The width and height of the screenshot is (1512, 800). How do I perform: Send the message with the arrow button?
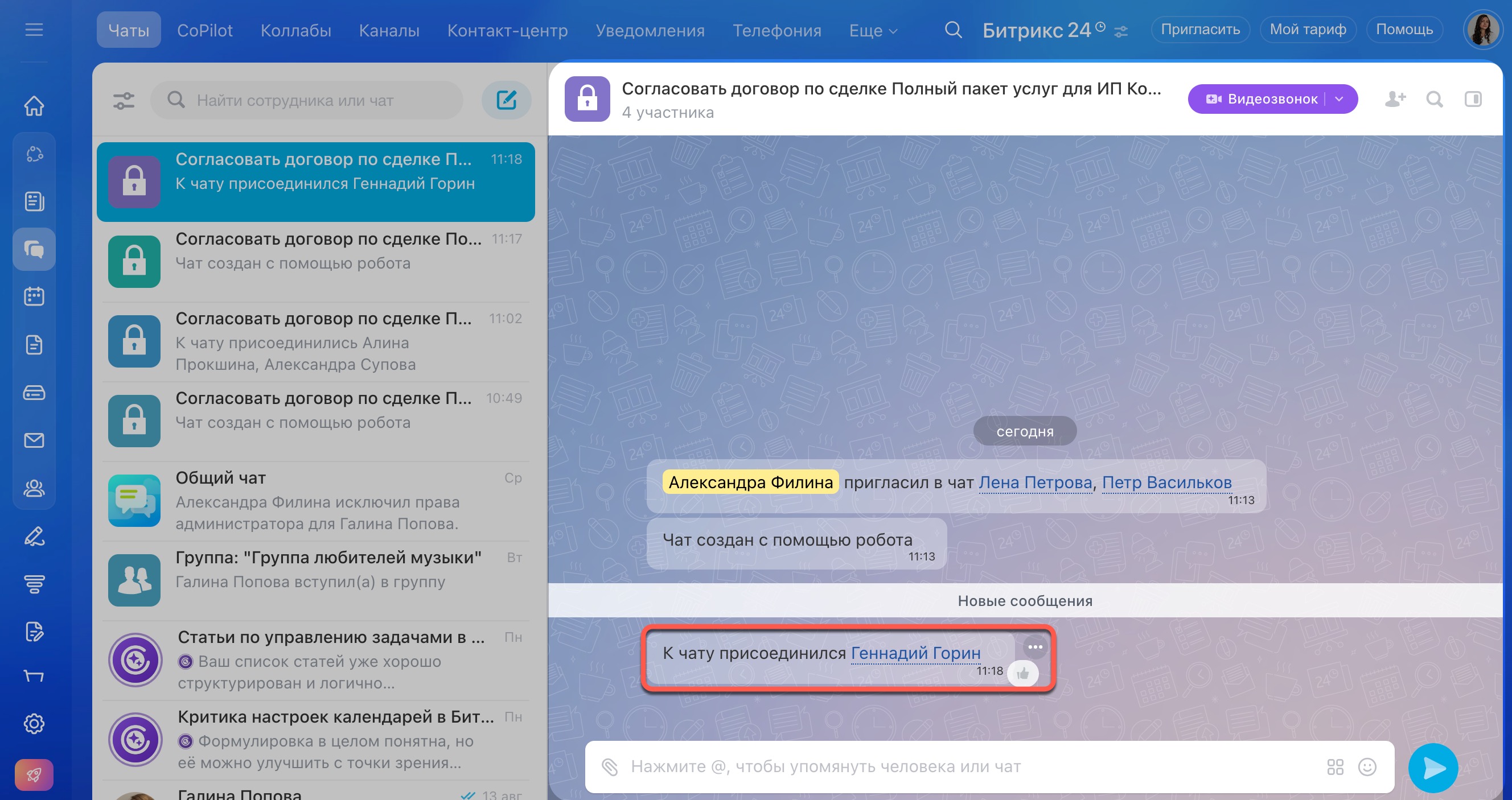point(1433,767)
